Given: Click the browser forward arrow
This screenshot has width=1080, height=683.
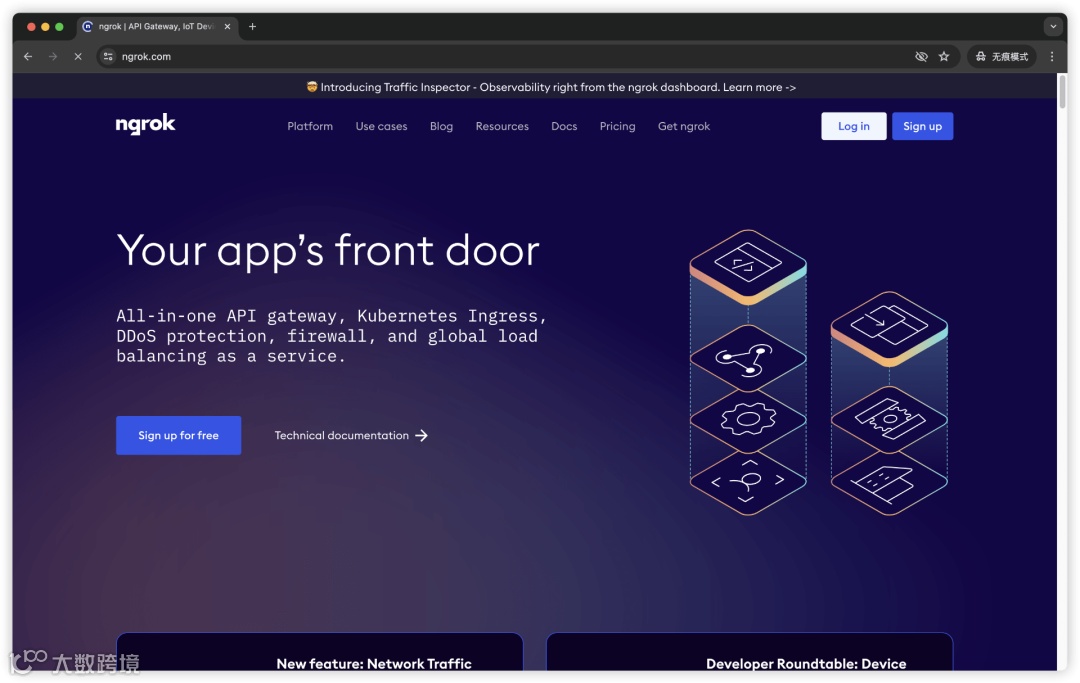Looking at the screenshot, I should coord(53,56).
